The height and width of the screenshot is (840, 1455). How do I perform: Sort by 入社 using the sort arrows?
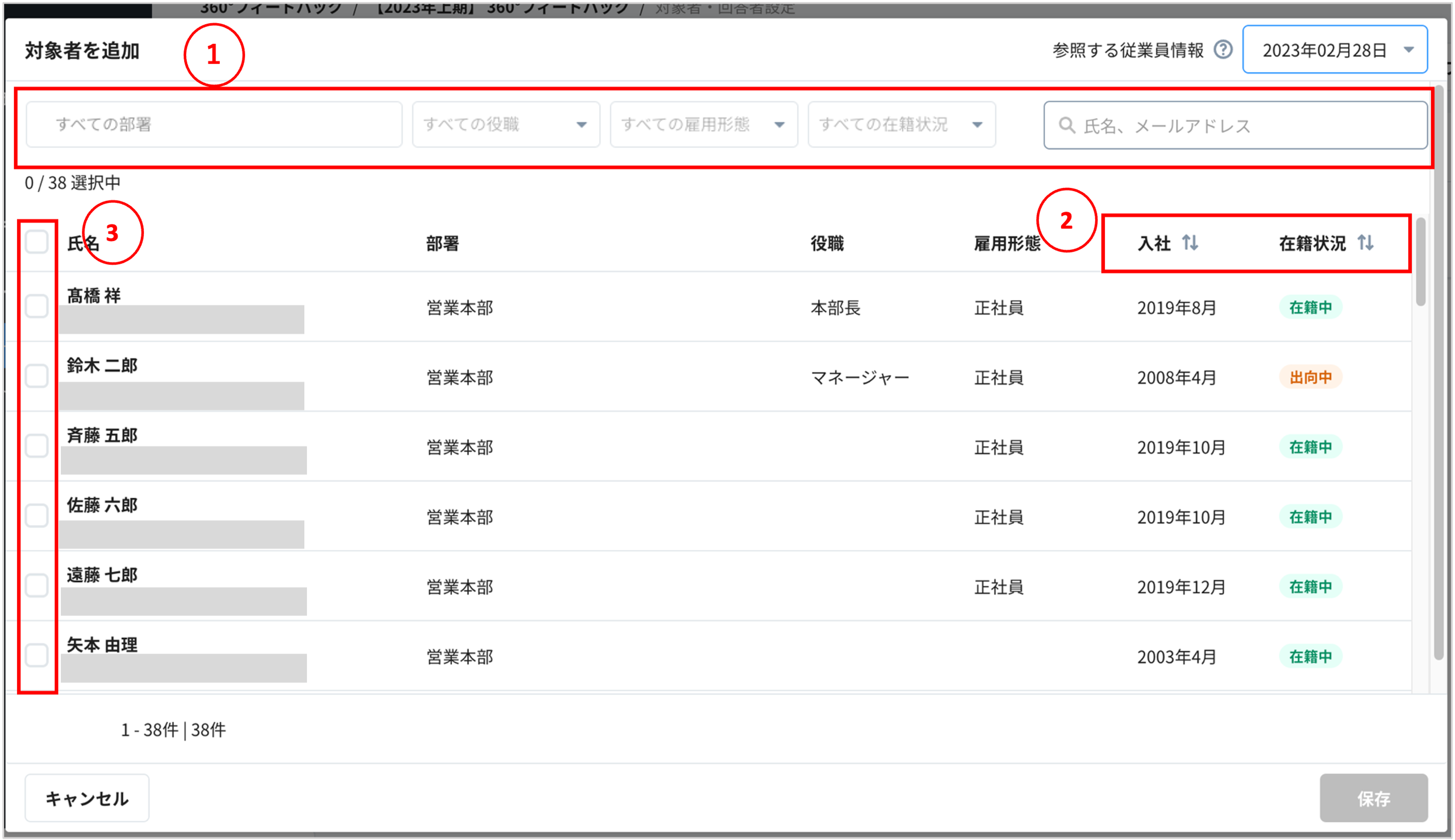click(x=1190, y=243)
